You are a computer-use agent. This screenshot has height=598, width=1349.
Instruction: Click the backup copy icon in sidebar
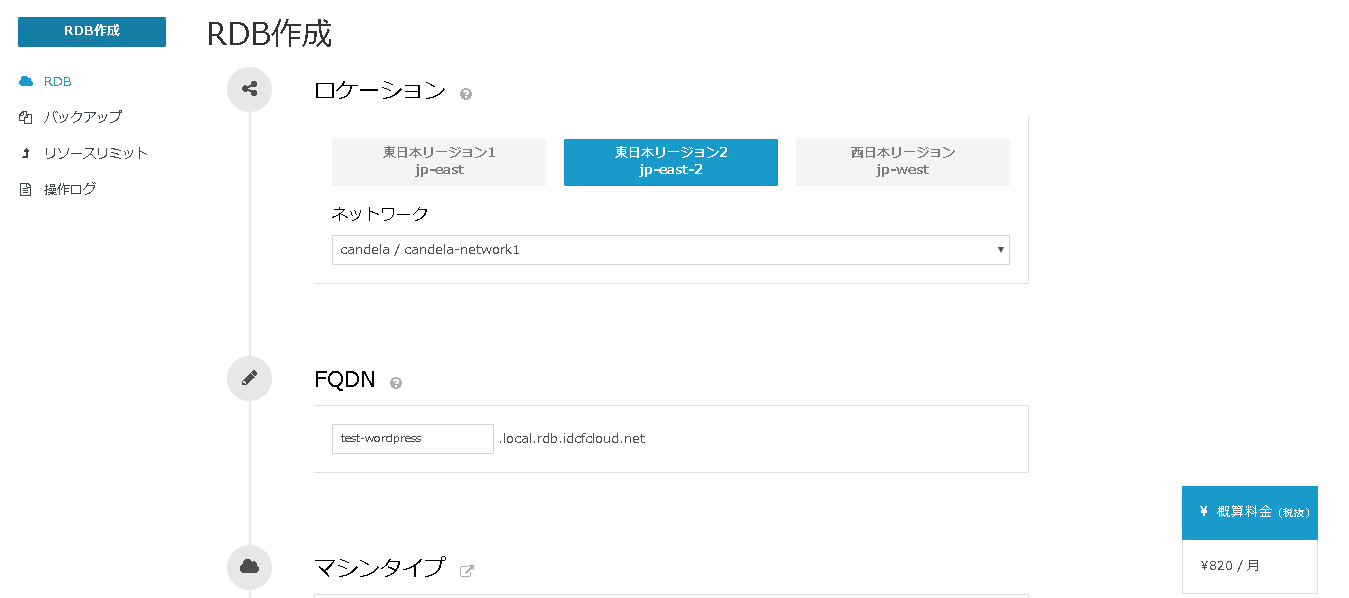pos(26,117)
